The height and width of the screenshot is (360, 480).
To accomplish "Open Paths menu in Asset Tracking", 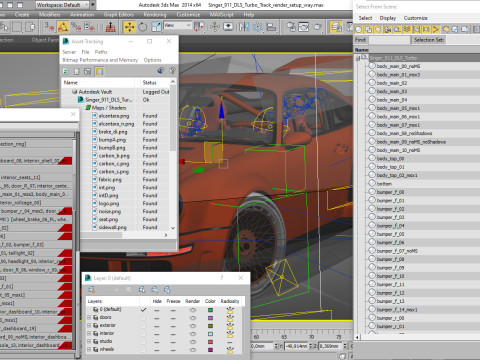I will point(101,52).
